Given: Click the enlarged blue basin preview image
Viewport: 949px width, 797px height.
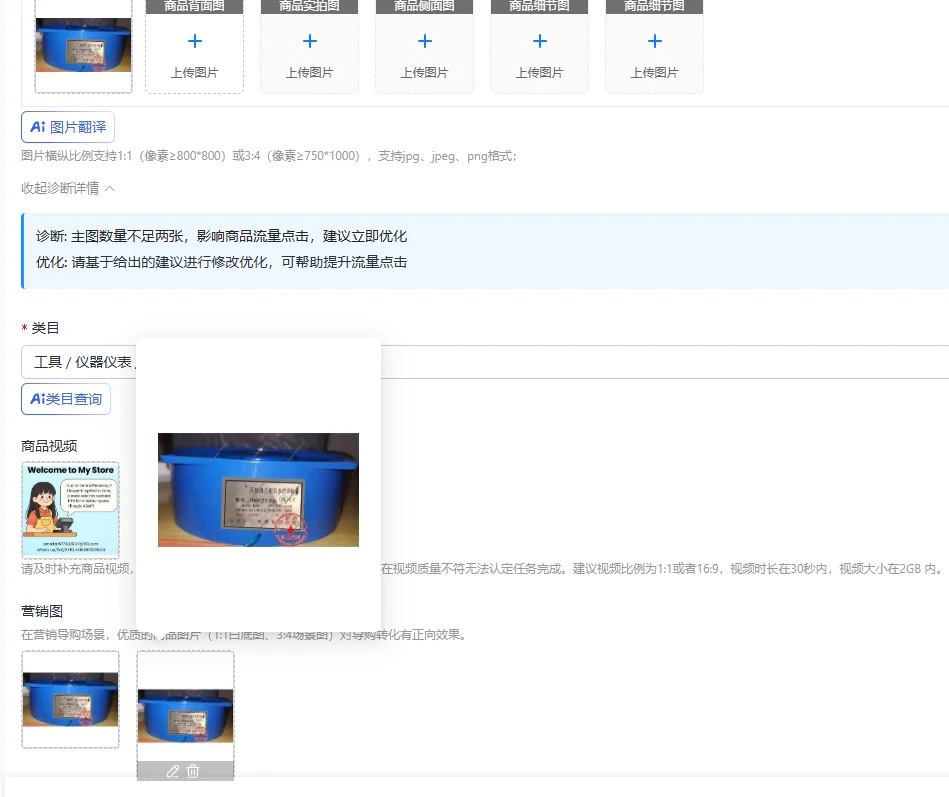Looking at the screenshot, I should 258,490.
